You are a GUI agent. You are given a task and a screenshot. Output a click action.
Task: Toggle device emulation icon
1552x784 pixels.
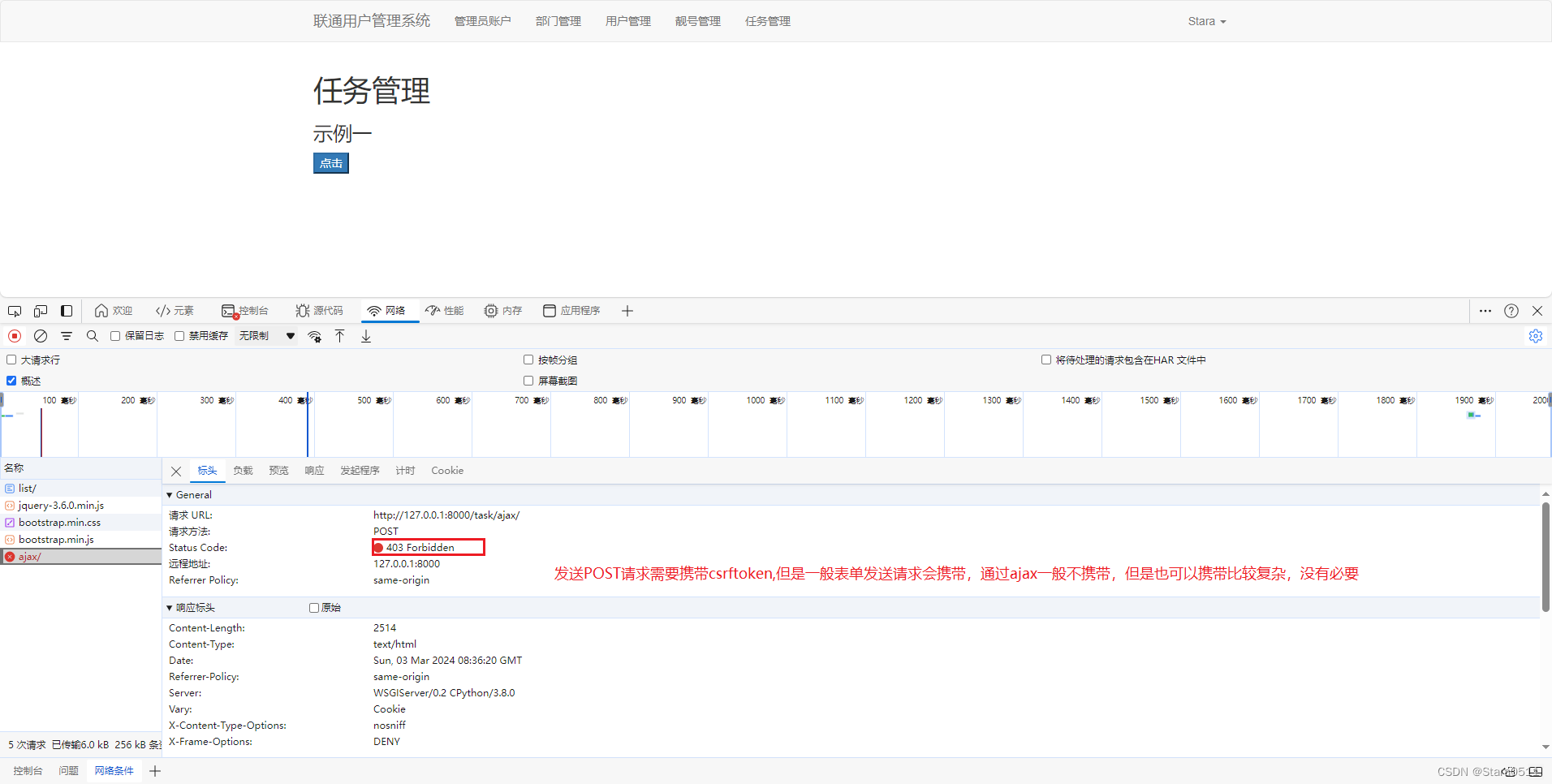click(x=41, y=311)
